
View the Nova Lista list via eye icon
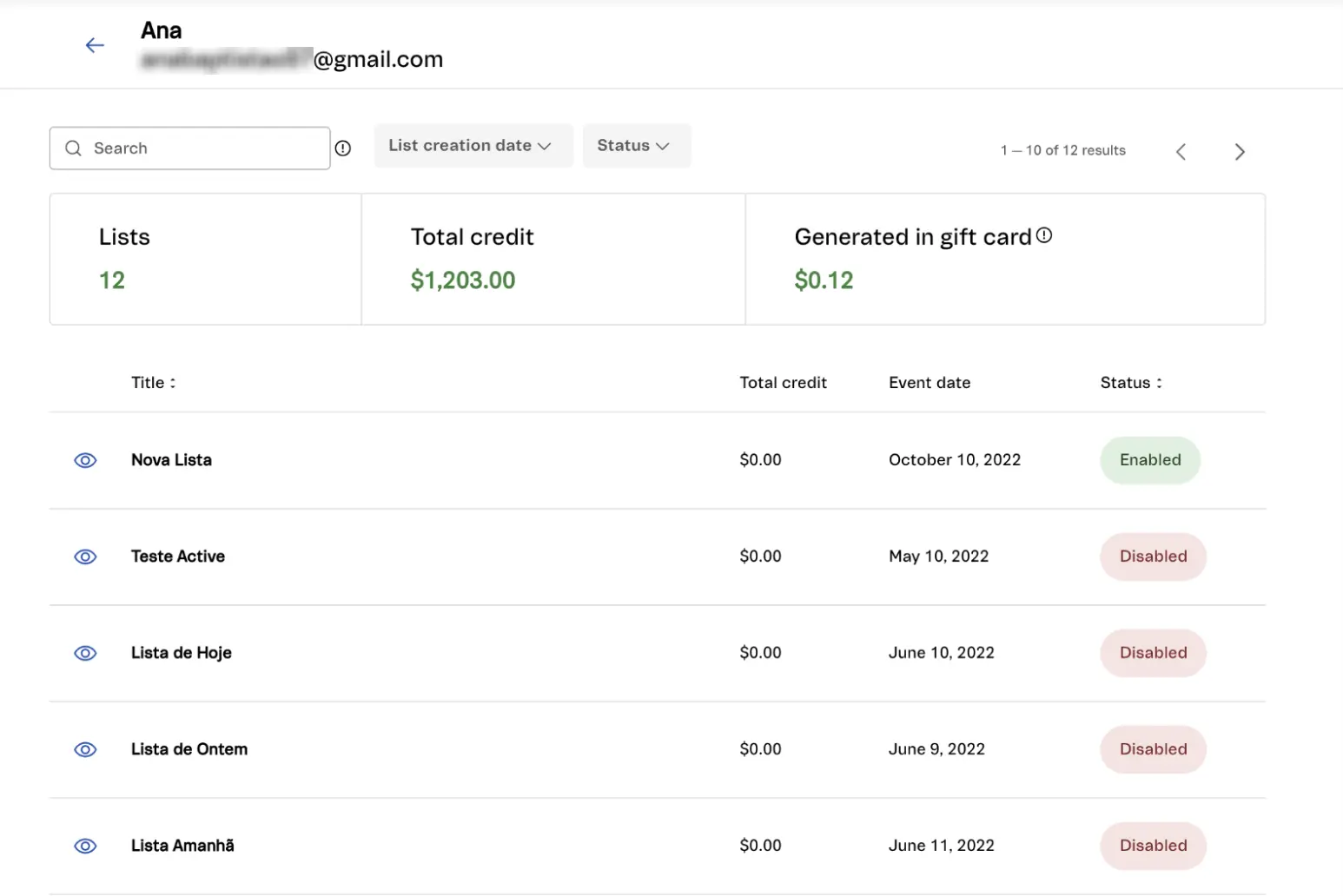click(x=85, y=460)
